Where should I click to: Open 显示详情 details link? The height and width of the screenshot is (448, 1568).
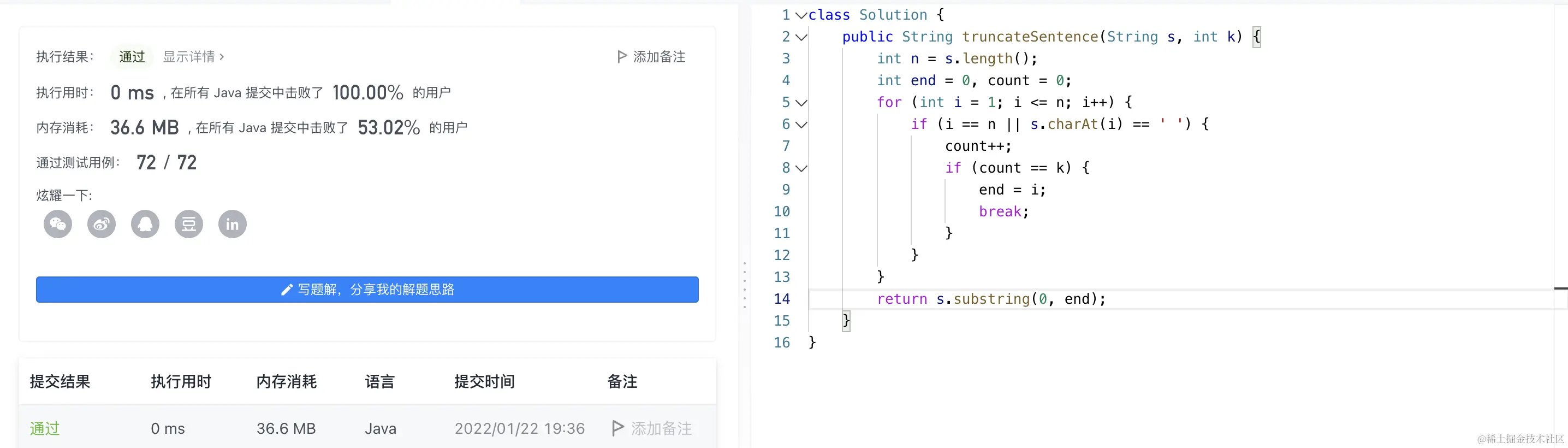tap(193, 57)
